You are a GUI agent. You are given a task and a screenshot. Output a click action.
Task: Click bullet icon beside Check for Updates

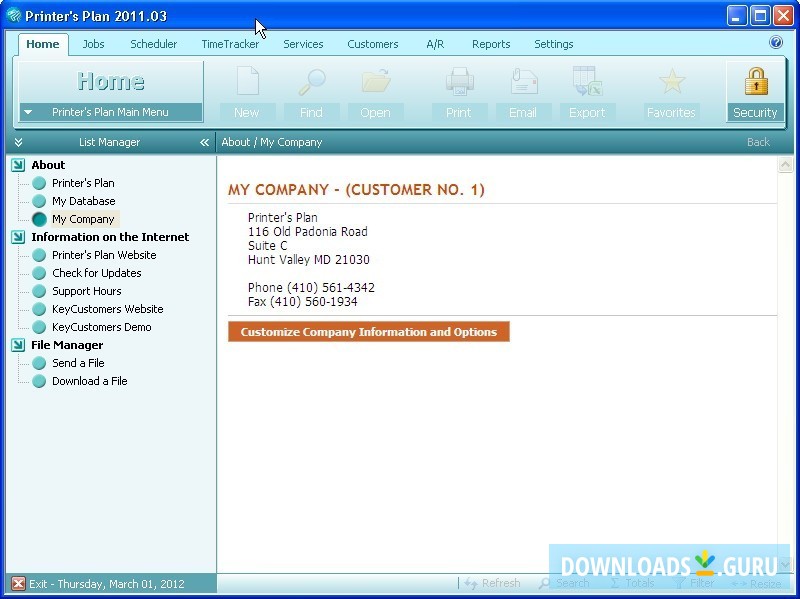39,273
